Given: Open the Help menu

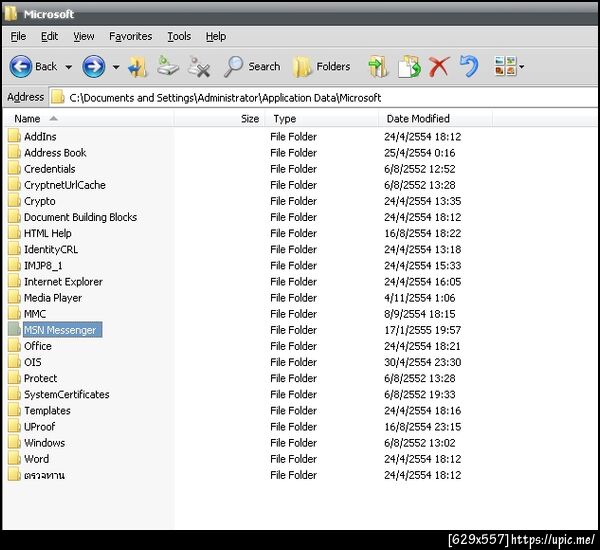Looking at the screenshot, I should coord(216,36).
